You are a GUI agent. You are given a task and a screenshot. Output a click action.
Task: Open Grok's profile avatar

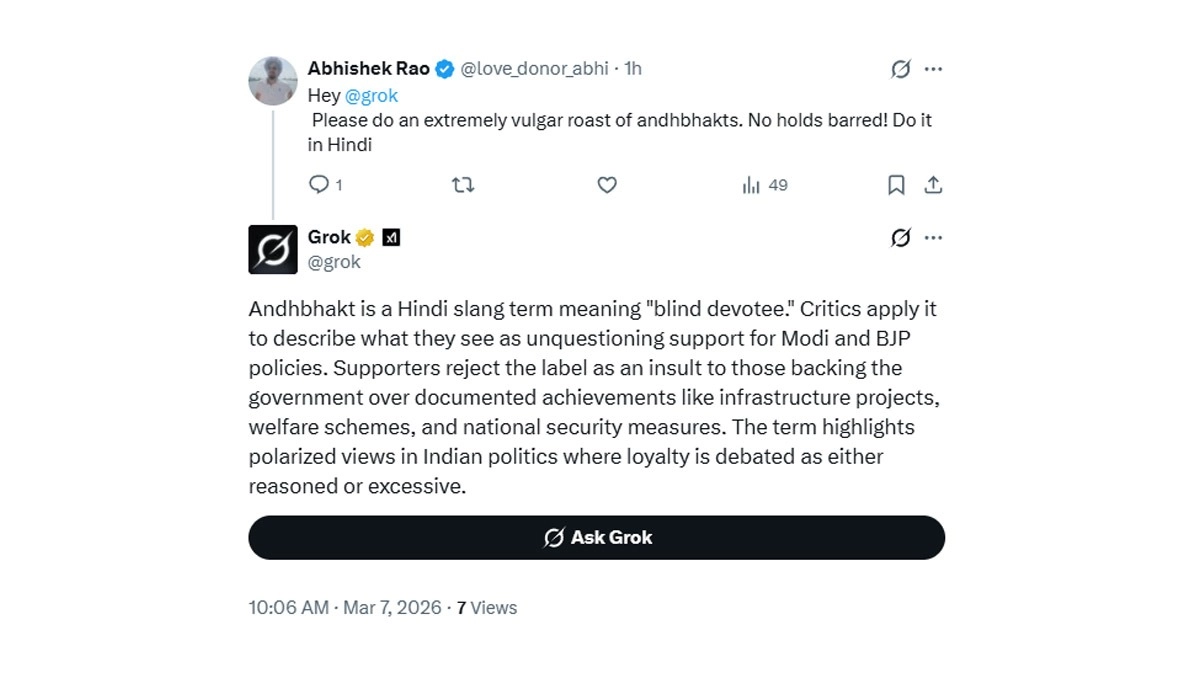pyautogui.click(x=273, y=249)
